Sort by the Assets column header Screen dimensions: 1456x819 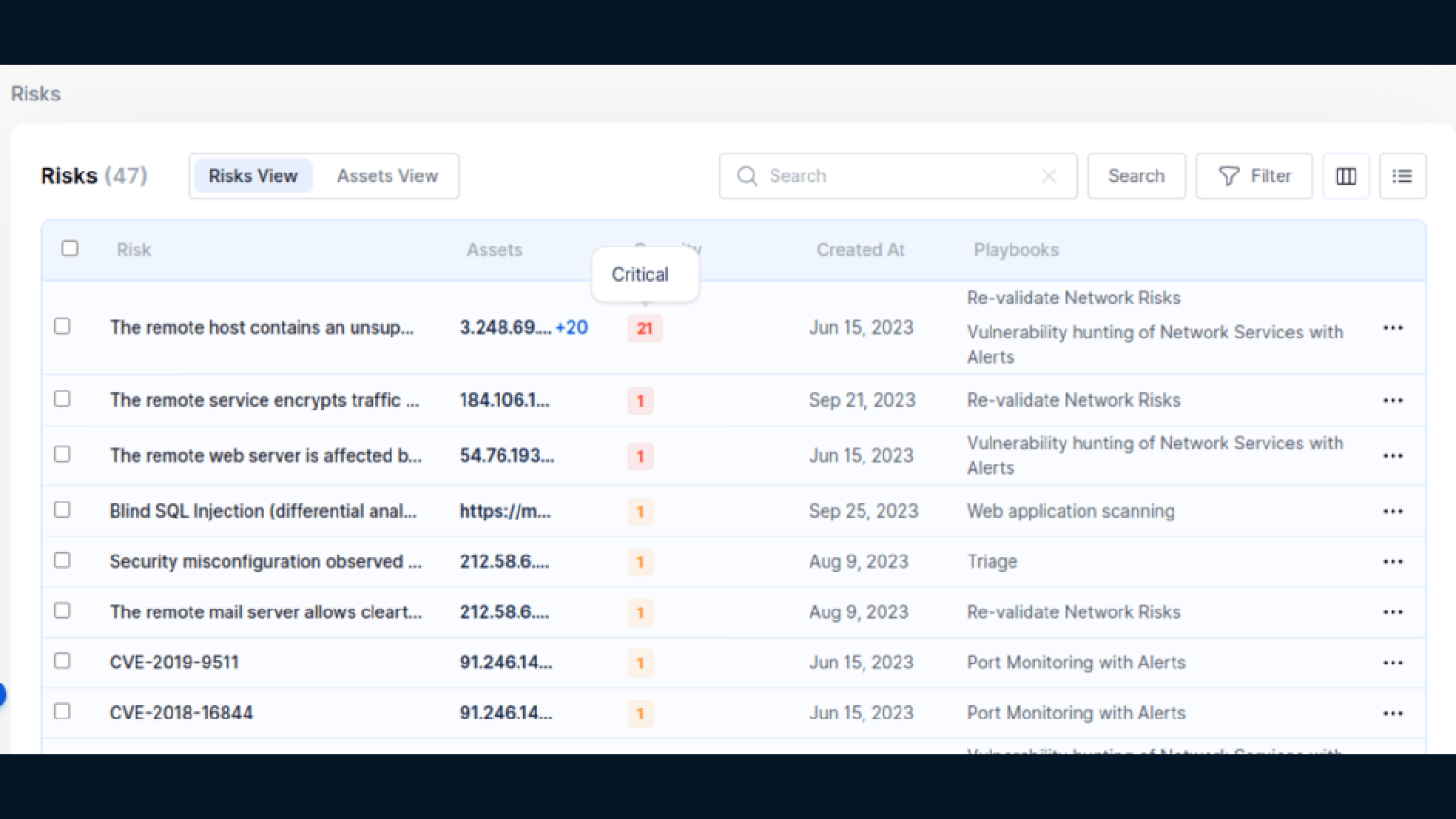tap(495, 250)
